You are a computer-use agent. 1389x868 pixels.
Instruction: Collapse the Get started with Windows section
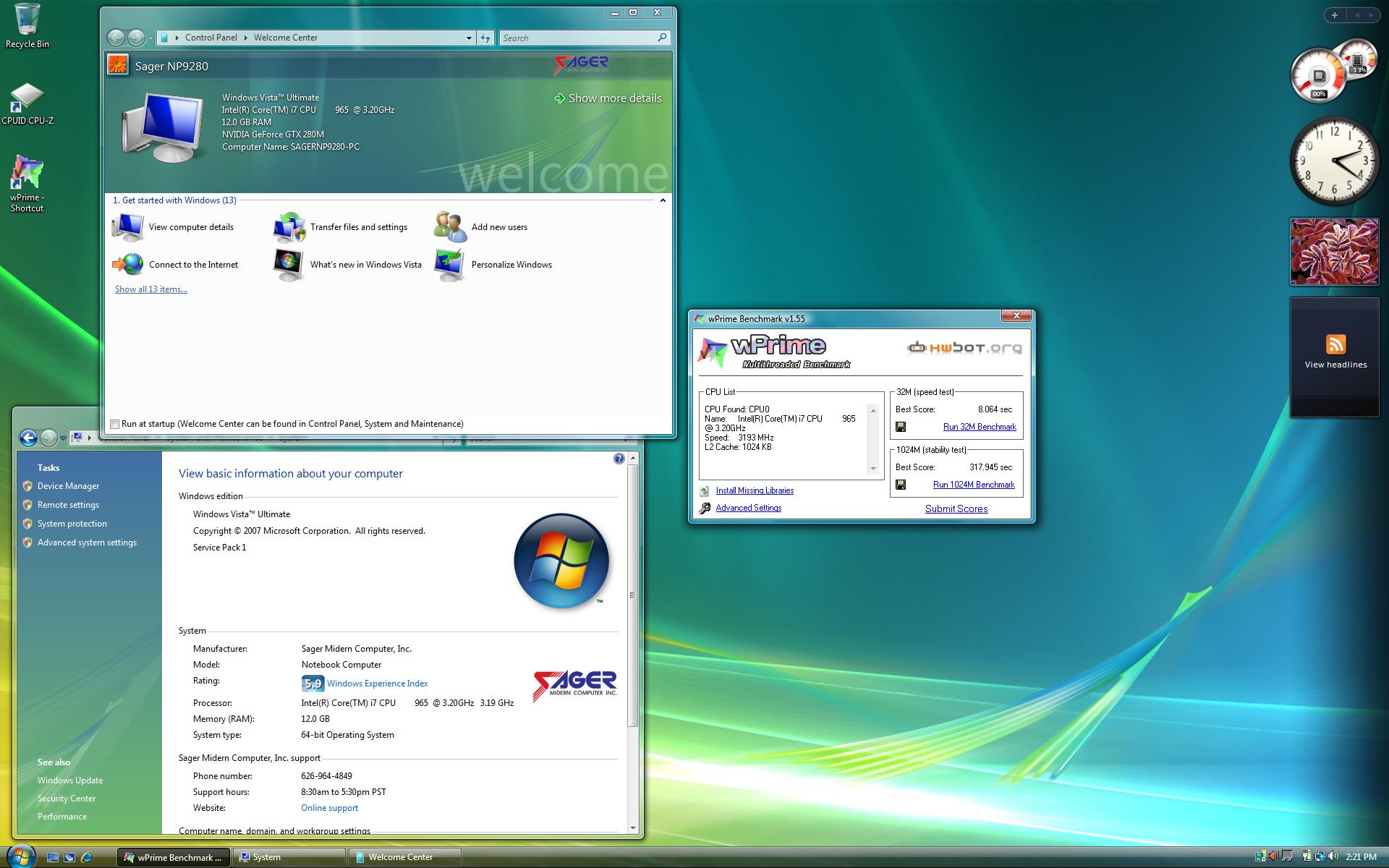[x=663, y=200]
